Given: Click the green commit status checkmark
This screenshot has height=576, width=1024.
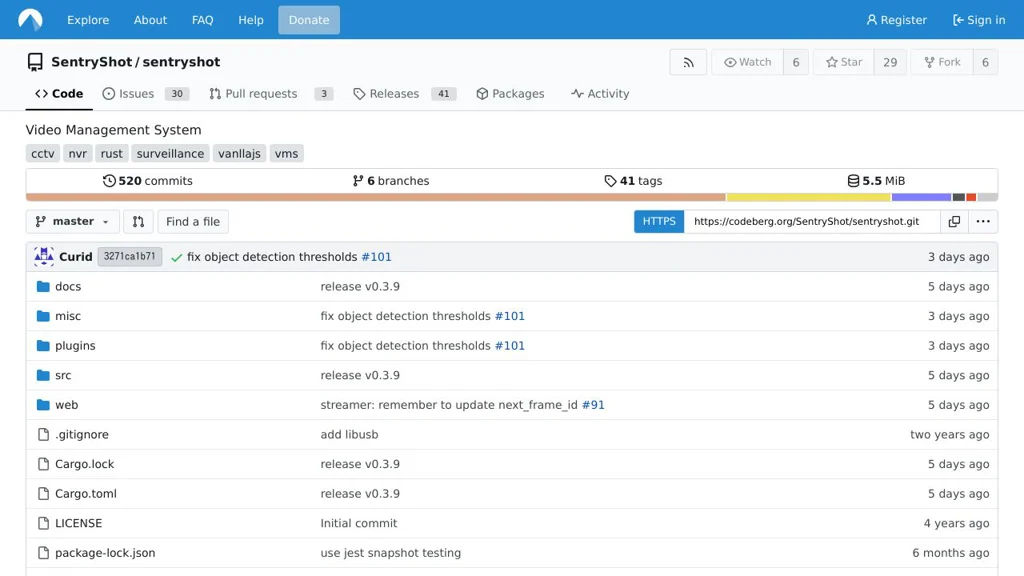Looking at the screenshot, I should (x=176, y=257).
